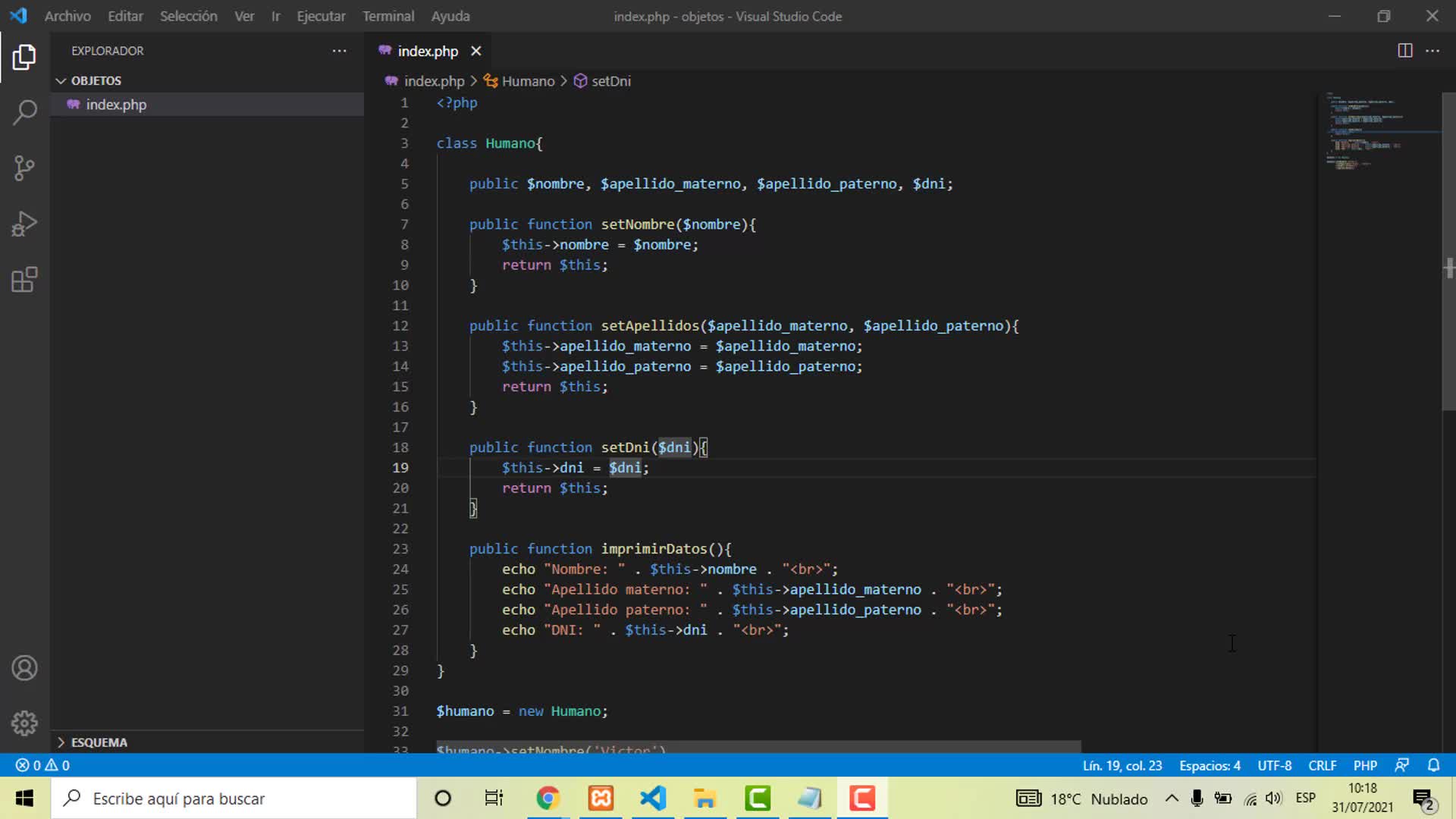Viewport: 1456px width, 819px height.
Task: Open the Search view in activity bar
Action: pos(24,112)
